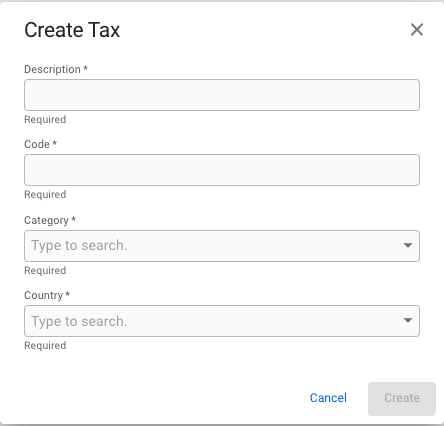Click the asterisk next to Country
Screen dimensions: 444x426
(x=68, y=294)
